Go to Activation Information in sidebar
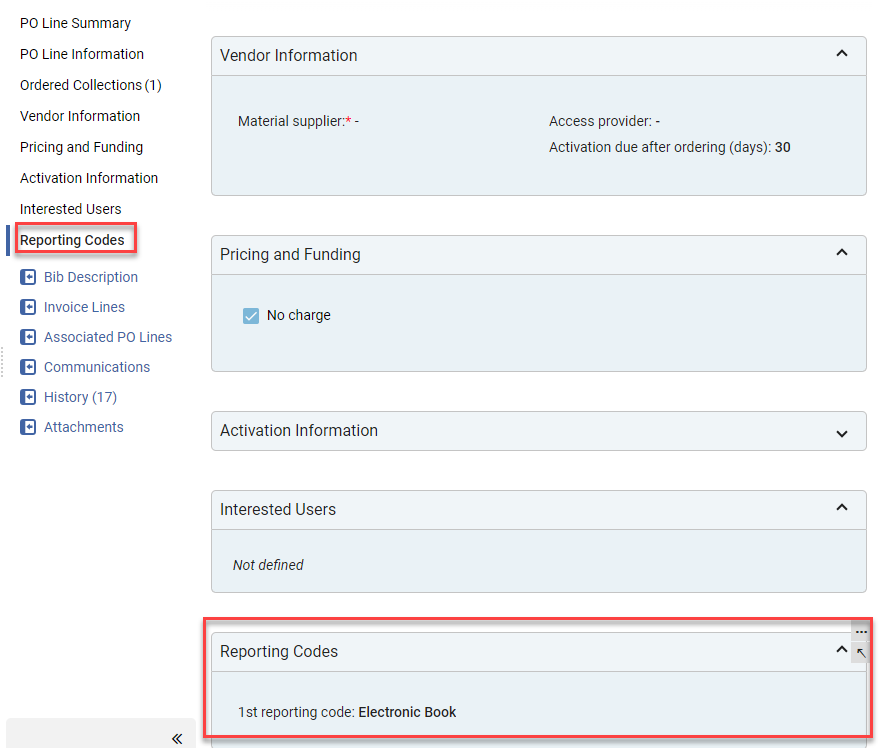880x748 pixels. point(89,178)
